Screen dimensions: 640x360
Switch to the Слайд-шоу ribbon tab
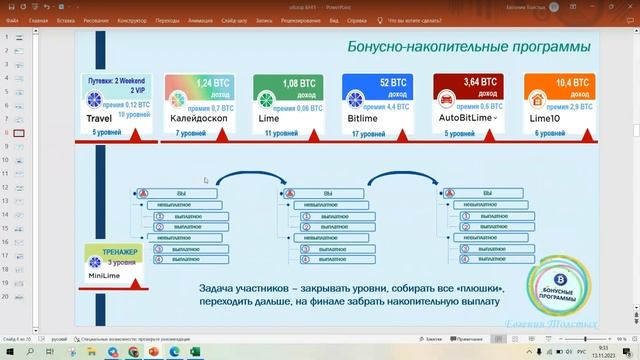click(234, 20)
